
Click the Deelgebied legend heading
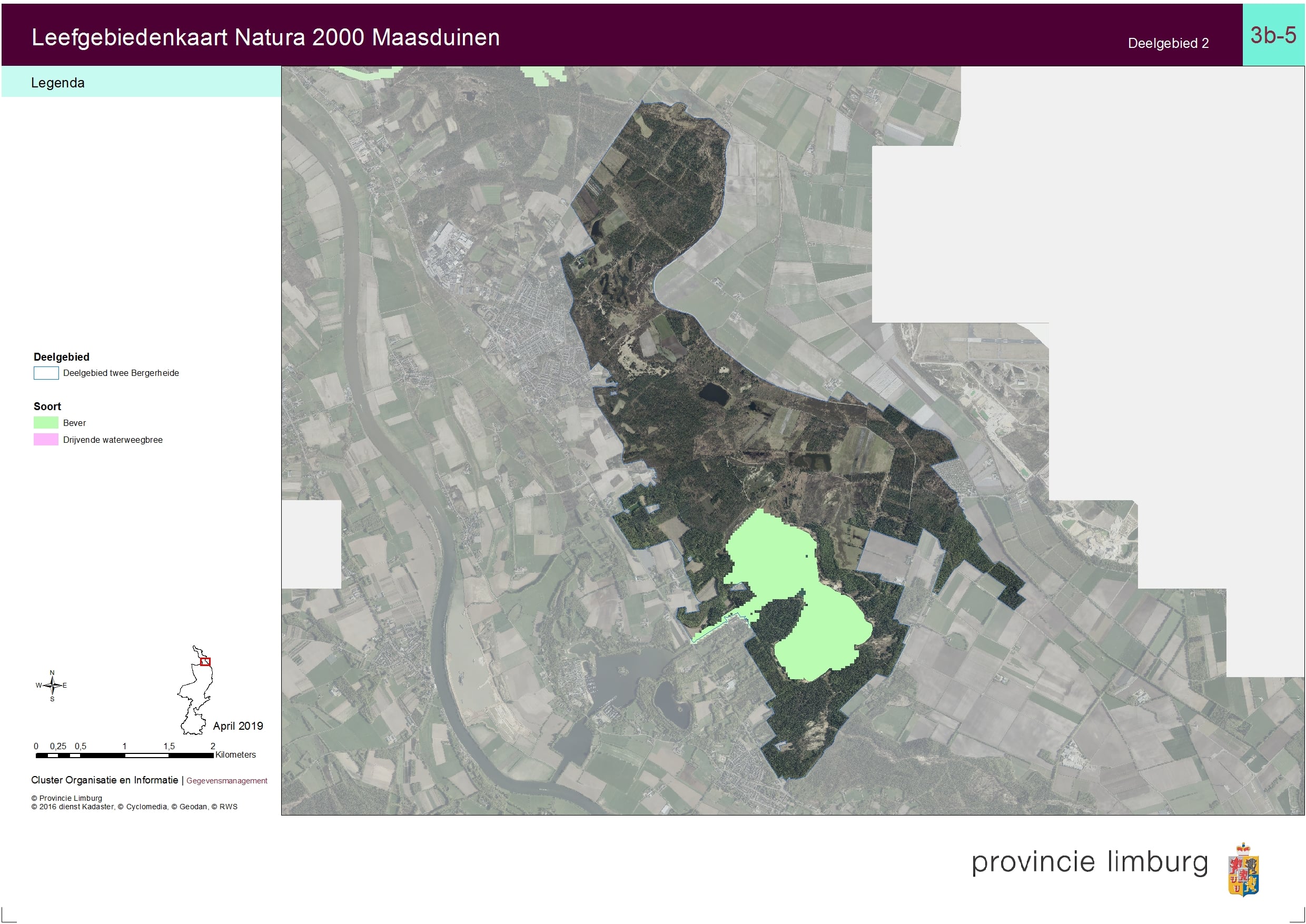click(62, 357)
